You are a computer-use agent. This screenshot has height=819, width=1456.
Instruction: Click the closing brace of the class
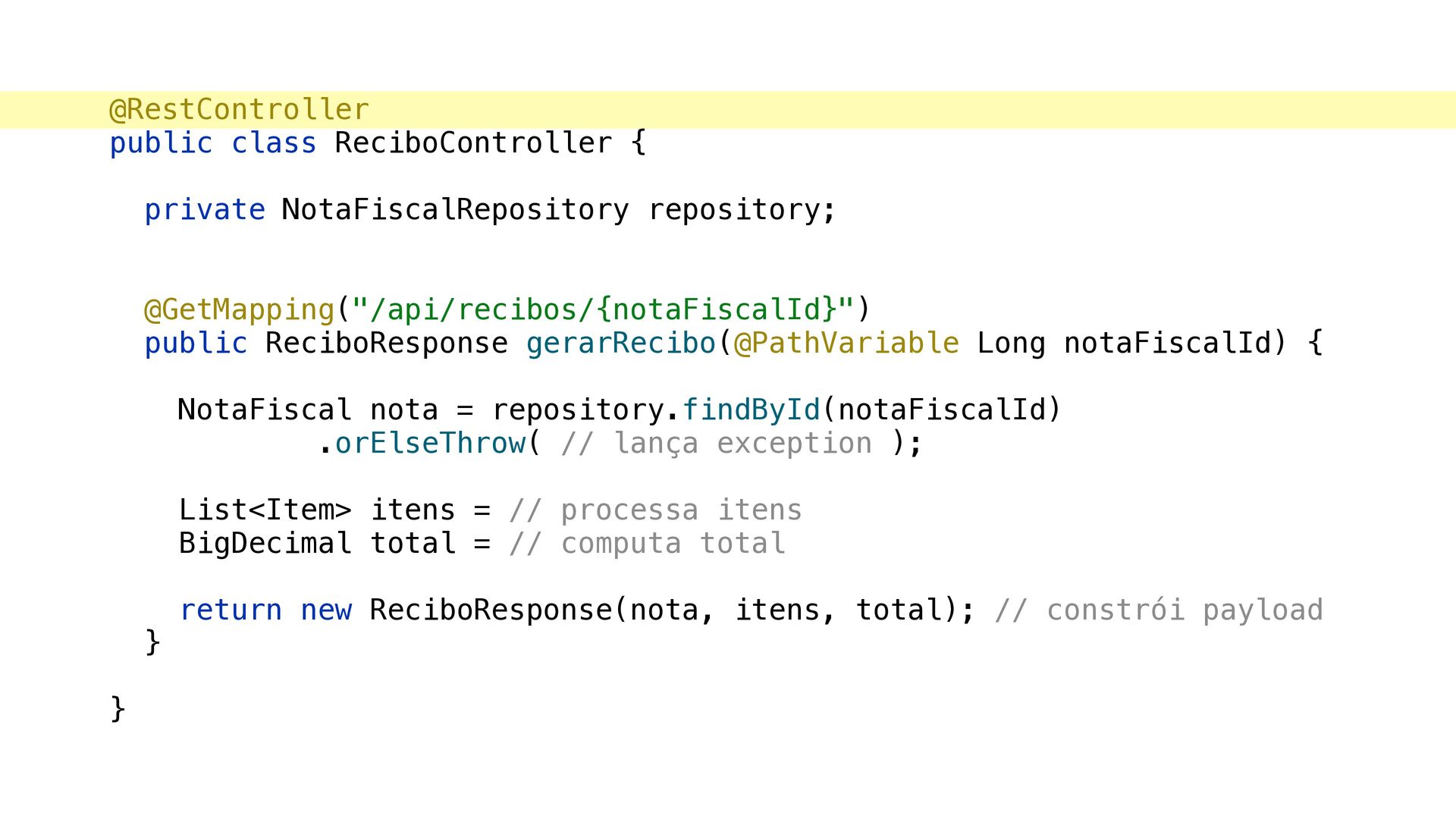coord(118,709)
